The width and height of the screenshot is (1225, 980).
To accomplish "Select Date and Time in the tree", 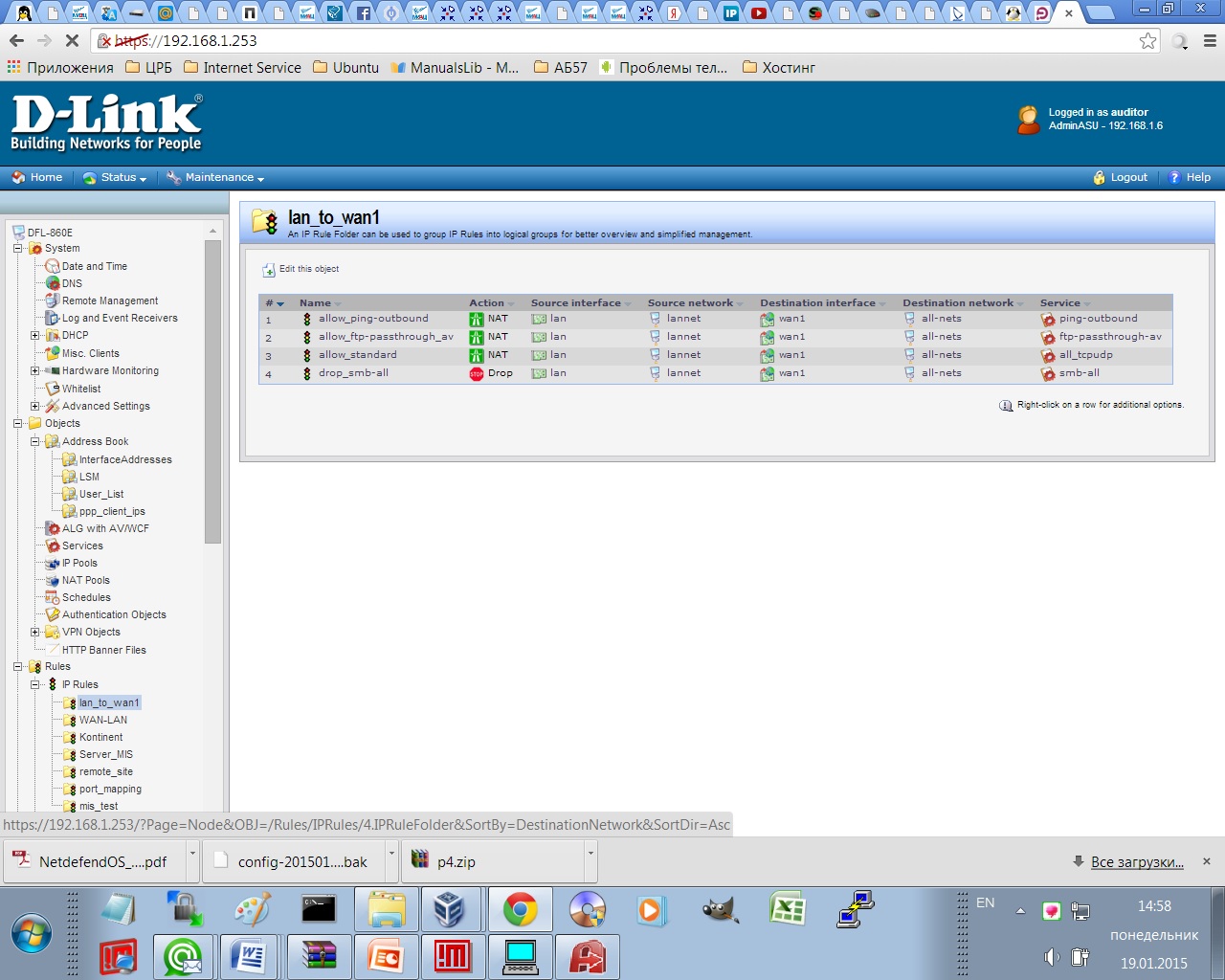I will tap(95, 266).
